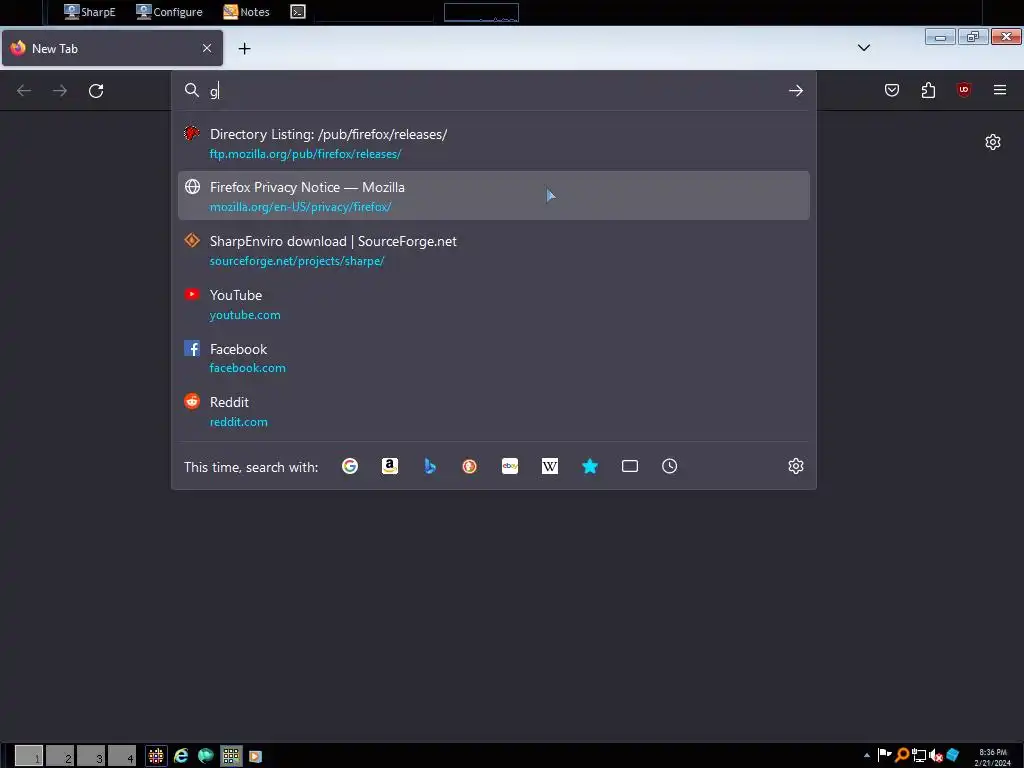This screenshot has width=1024, height=768.
Task: Click the network tray icon
Action: click(918, 756)
